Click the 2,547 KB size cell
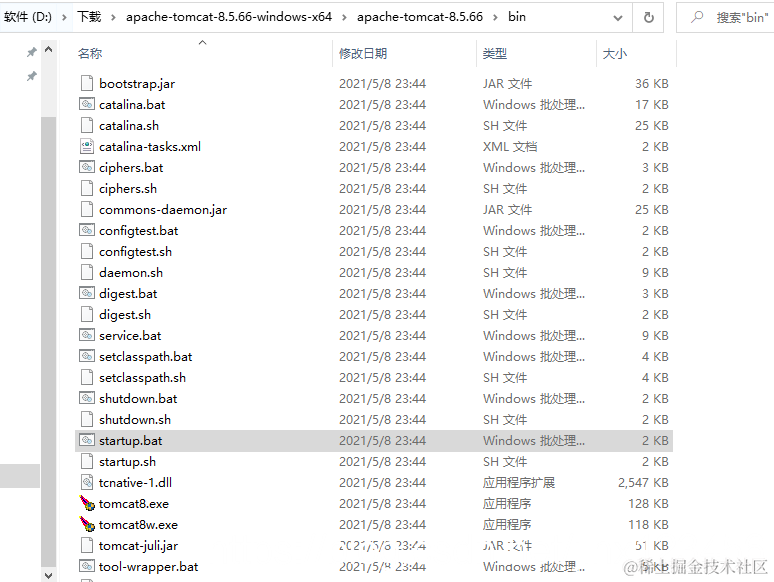 [643, 482]
